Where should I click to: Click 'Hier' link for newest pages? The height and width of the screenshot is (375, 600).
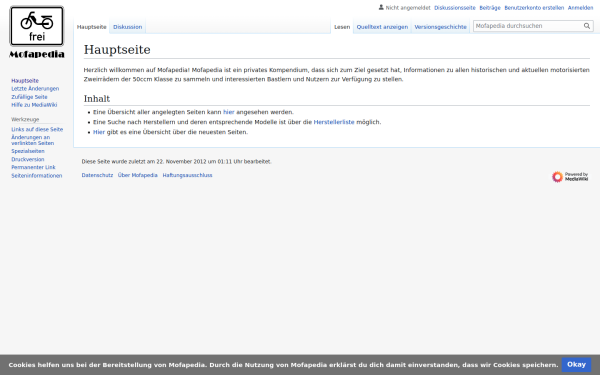tap(99, 132)
